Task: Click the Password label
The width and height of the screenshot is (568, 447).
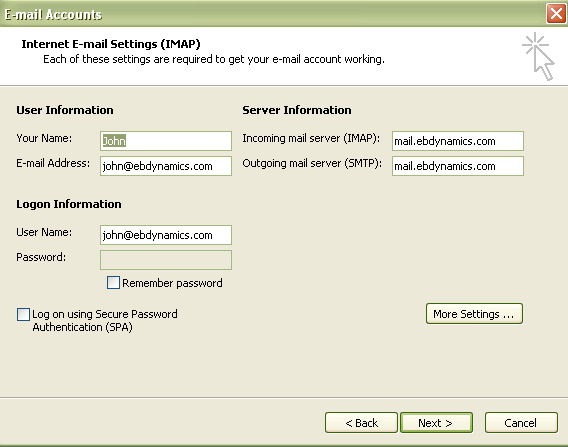Action: tap(41, 257)
